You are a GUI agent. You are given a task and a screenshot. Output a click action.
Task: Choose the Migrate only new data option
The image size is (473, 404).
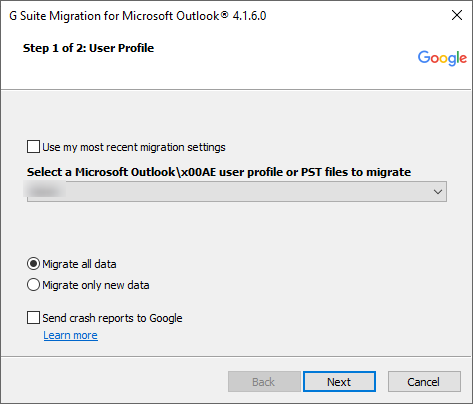pos(33,285)
